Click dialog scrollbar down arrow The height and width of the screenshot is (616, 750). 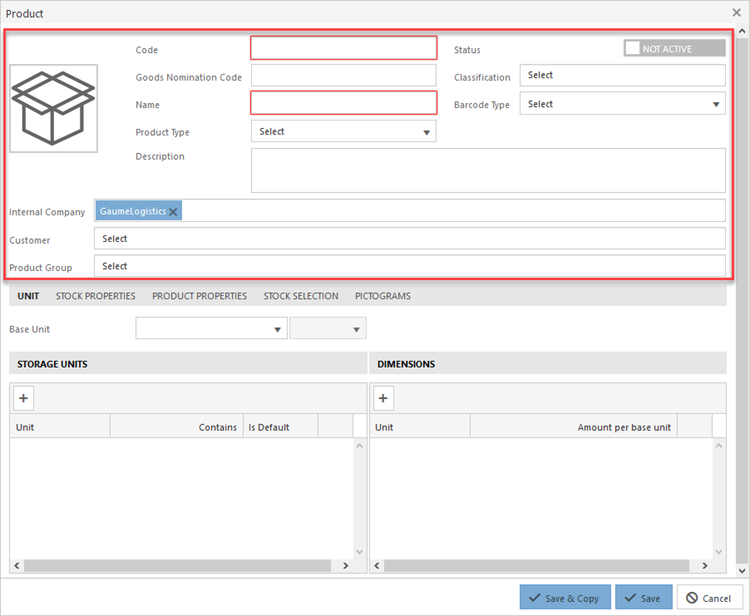(742, 571)
